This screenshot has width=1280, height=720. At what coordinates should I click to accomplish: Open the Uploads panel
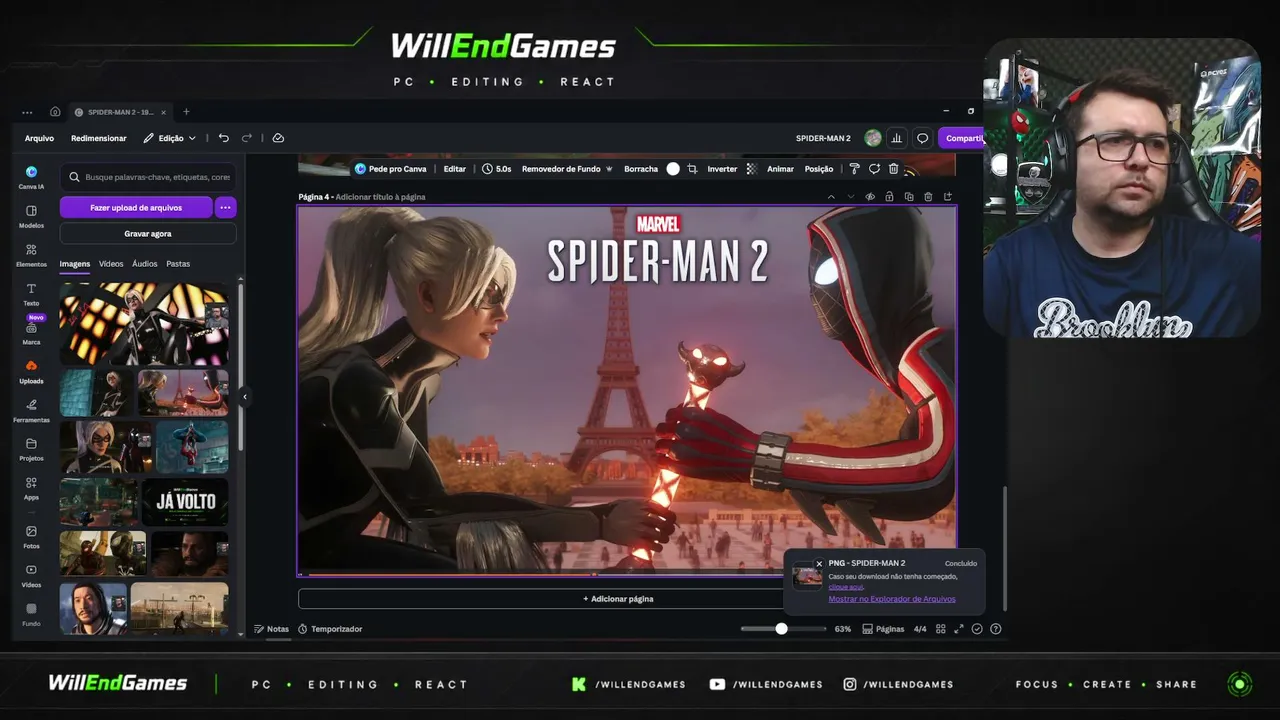coord(31,371)
